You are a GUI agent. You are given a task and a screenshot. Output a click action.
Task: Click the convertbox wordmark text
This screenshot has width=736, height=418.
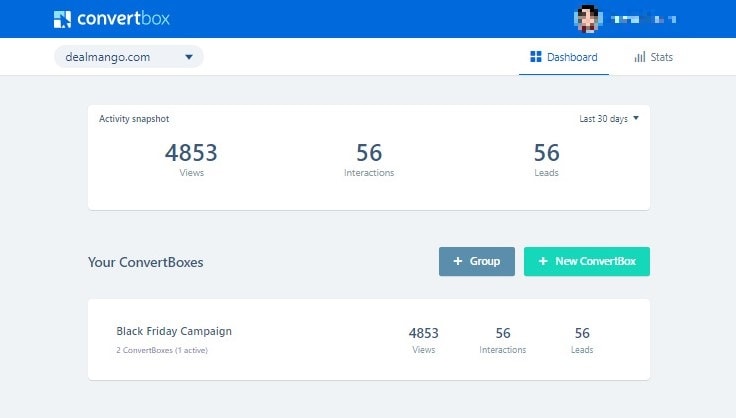coord(123,19)
